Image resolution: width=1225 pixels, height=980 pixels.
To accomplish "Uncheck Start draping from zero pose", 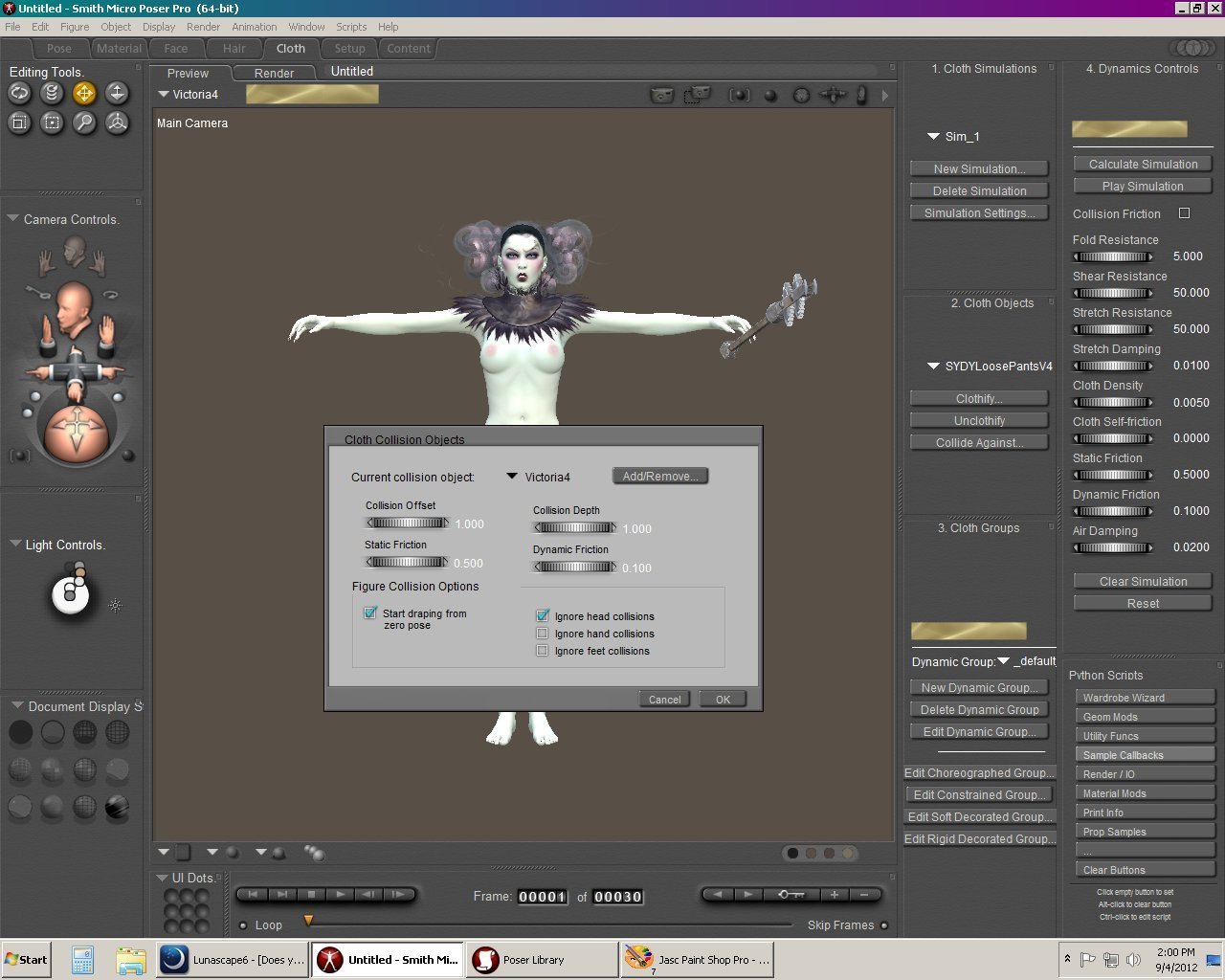I will [370, 613].
